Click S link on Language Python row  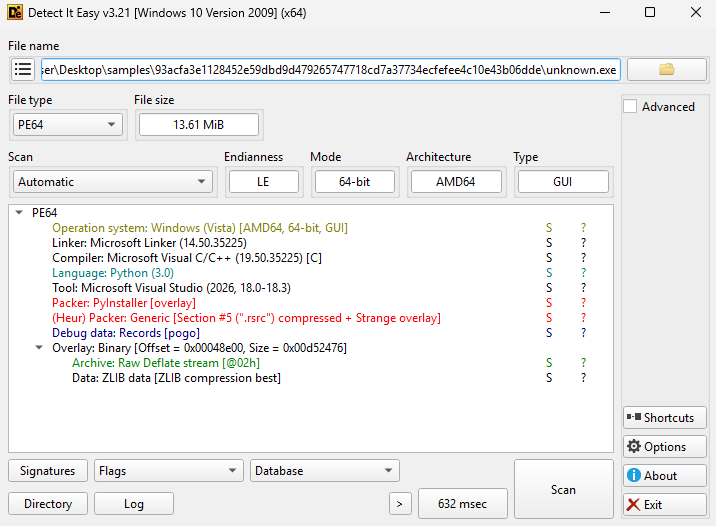pyautogui.click(x=549, y=273)
